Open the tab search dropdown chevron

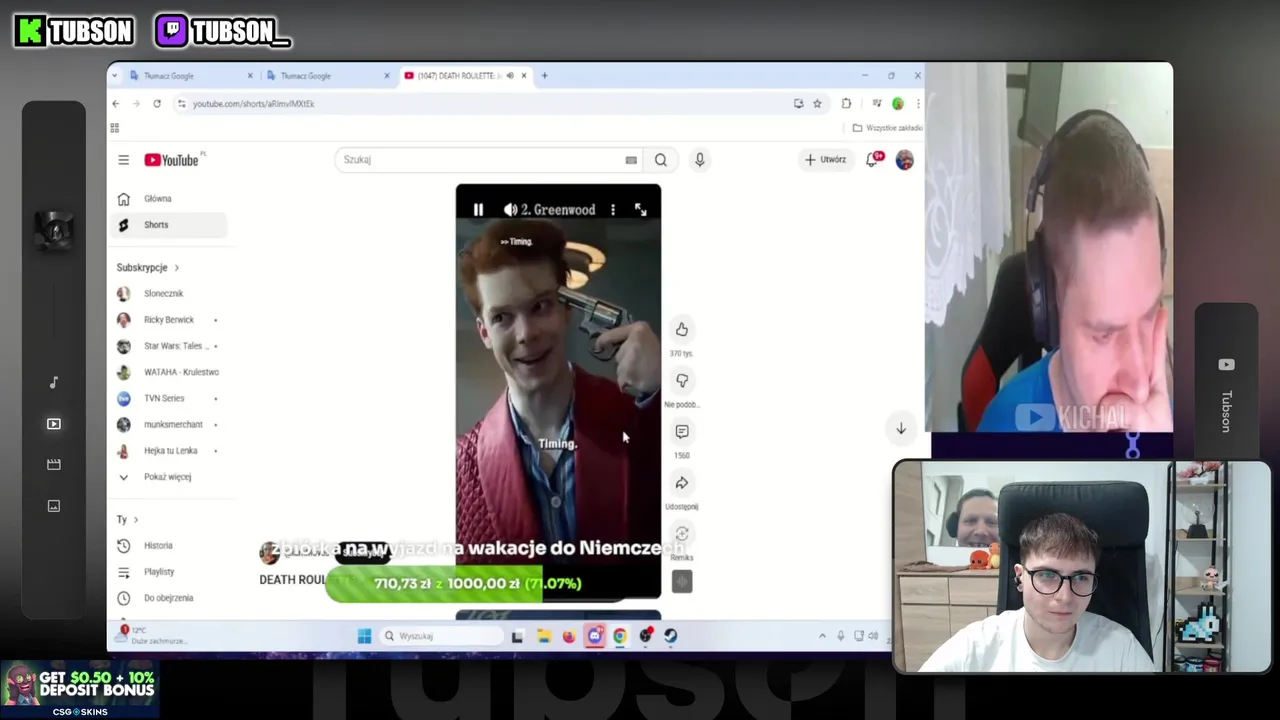[x=114, y=76]
